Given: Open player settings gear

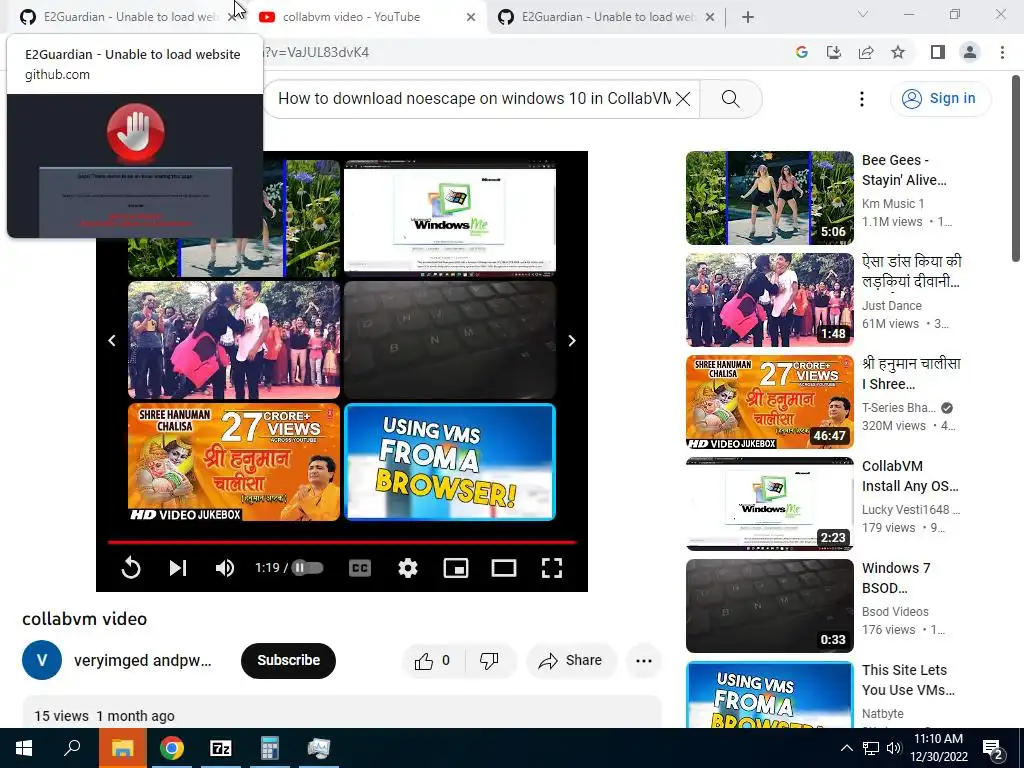Looking at the screenshot, I should pos(408,568).
